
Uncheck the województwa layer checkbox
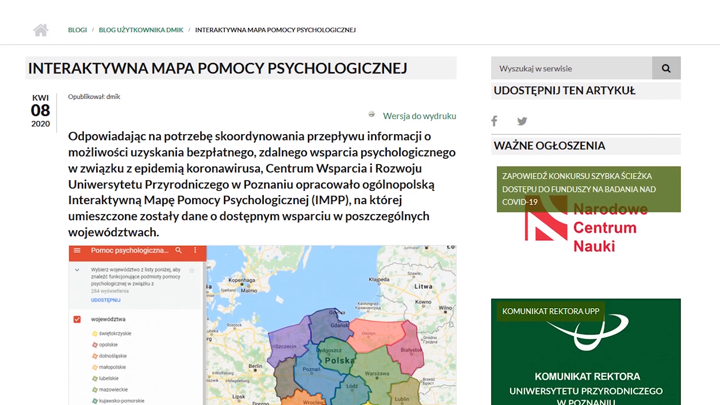point(78,319)
